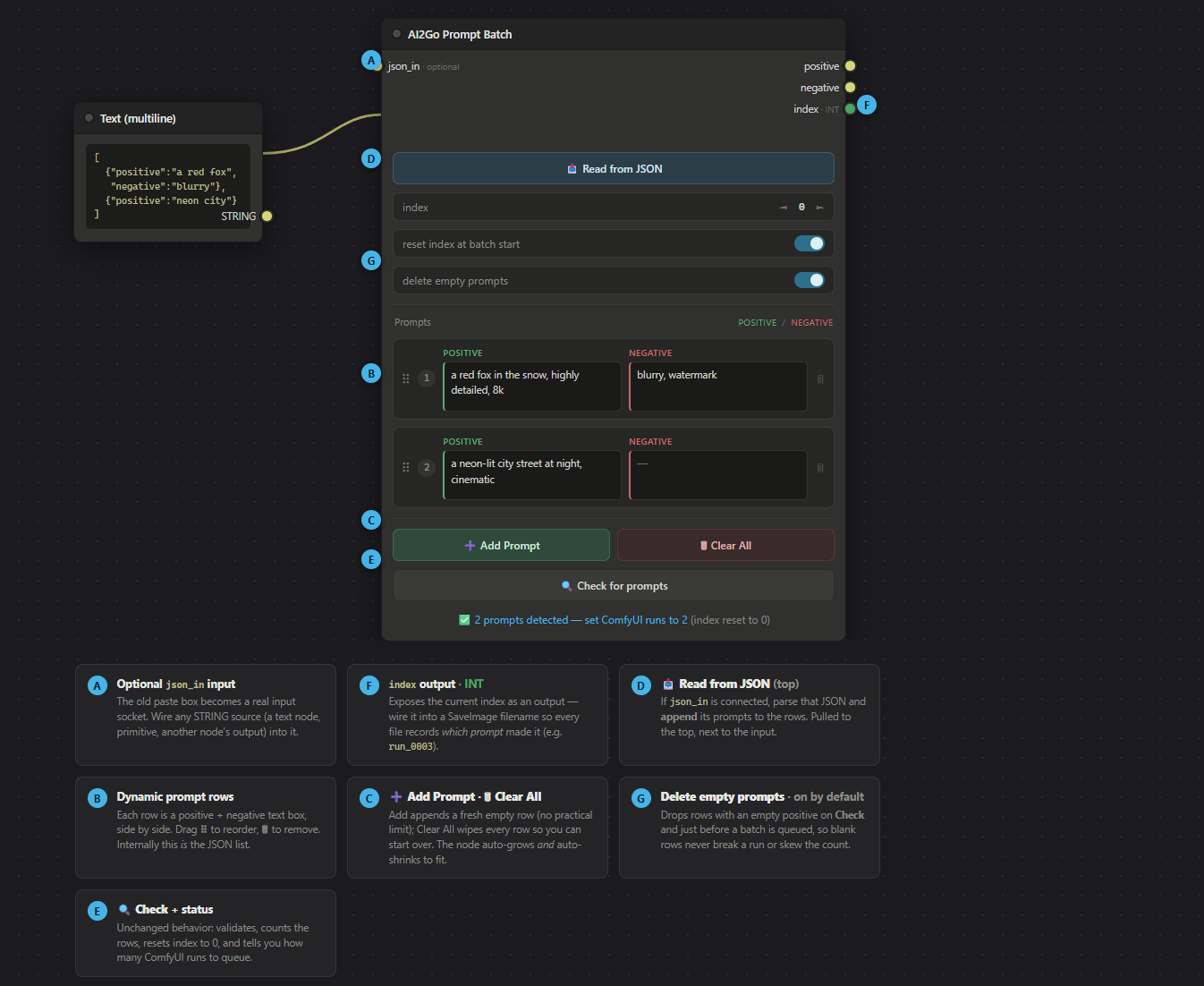
Task: Toggle reset index at batch start
Action: 810,243
